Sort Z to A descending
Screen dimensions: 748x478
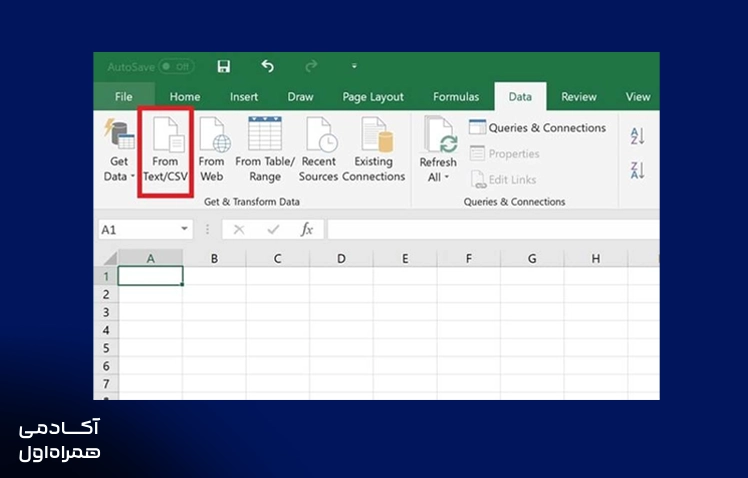point(637,170)
